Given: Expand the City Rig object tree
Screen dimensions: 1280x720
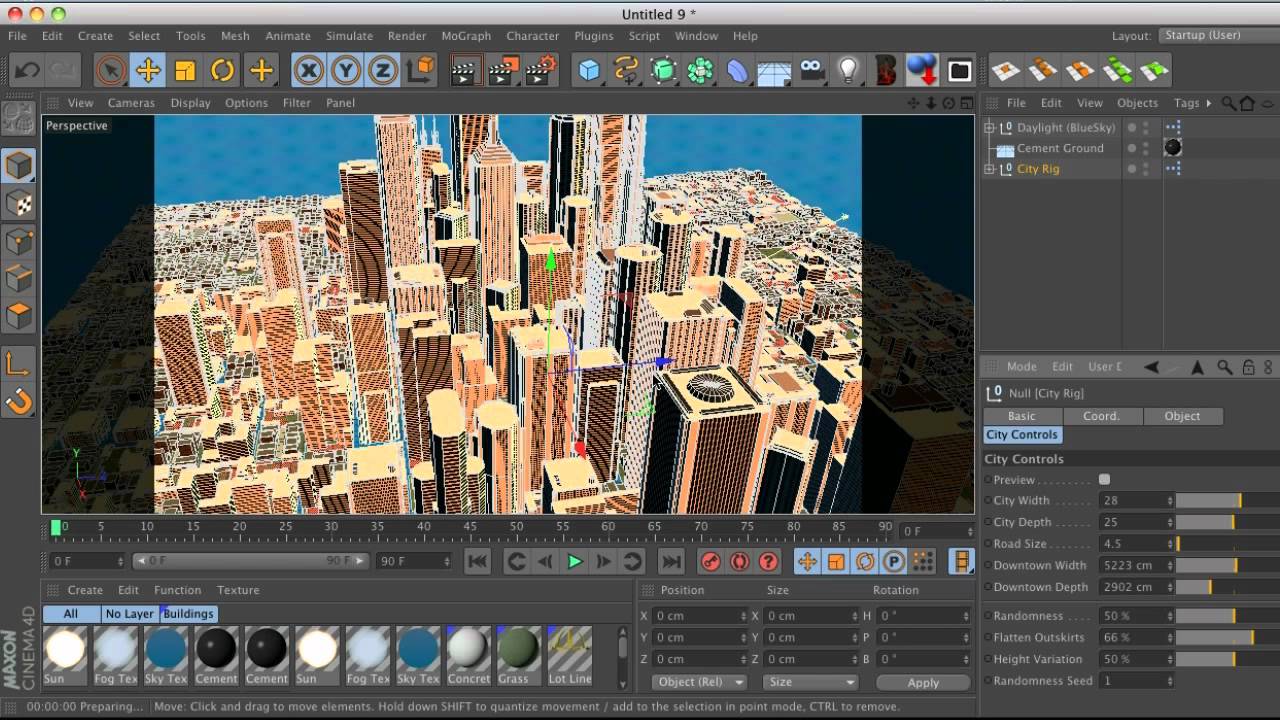Looking at the screenshot, I should point(990,169).
